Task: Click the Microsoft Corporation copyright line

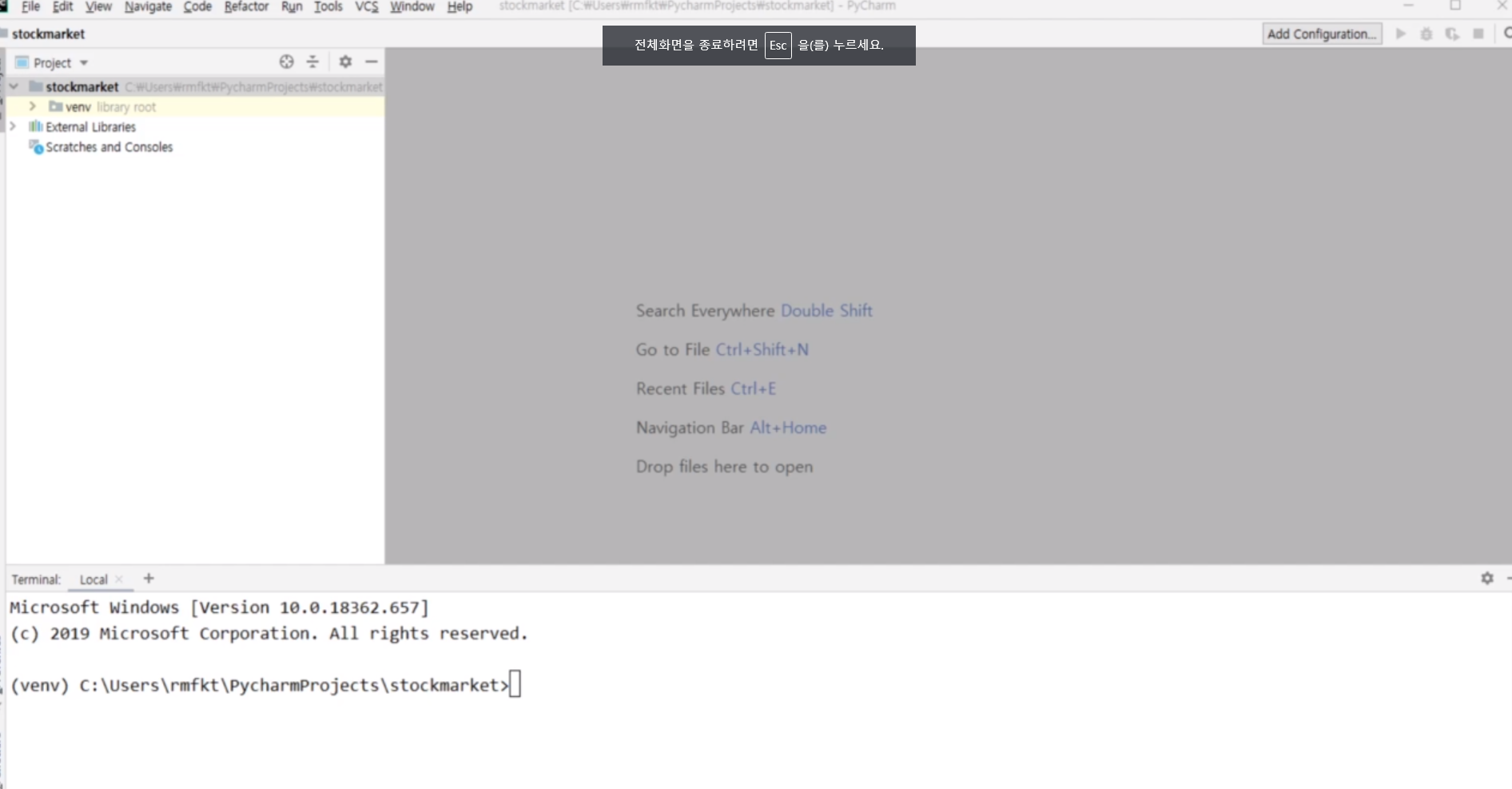Action: click(x=269, y=634)
